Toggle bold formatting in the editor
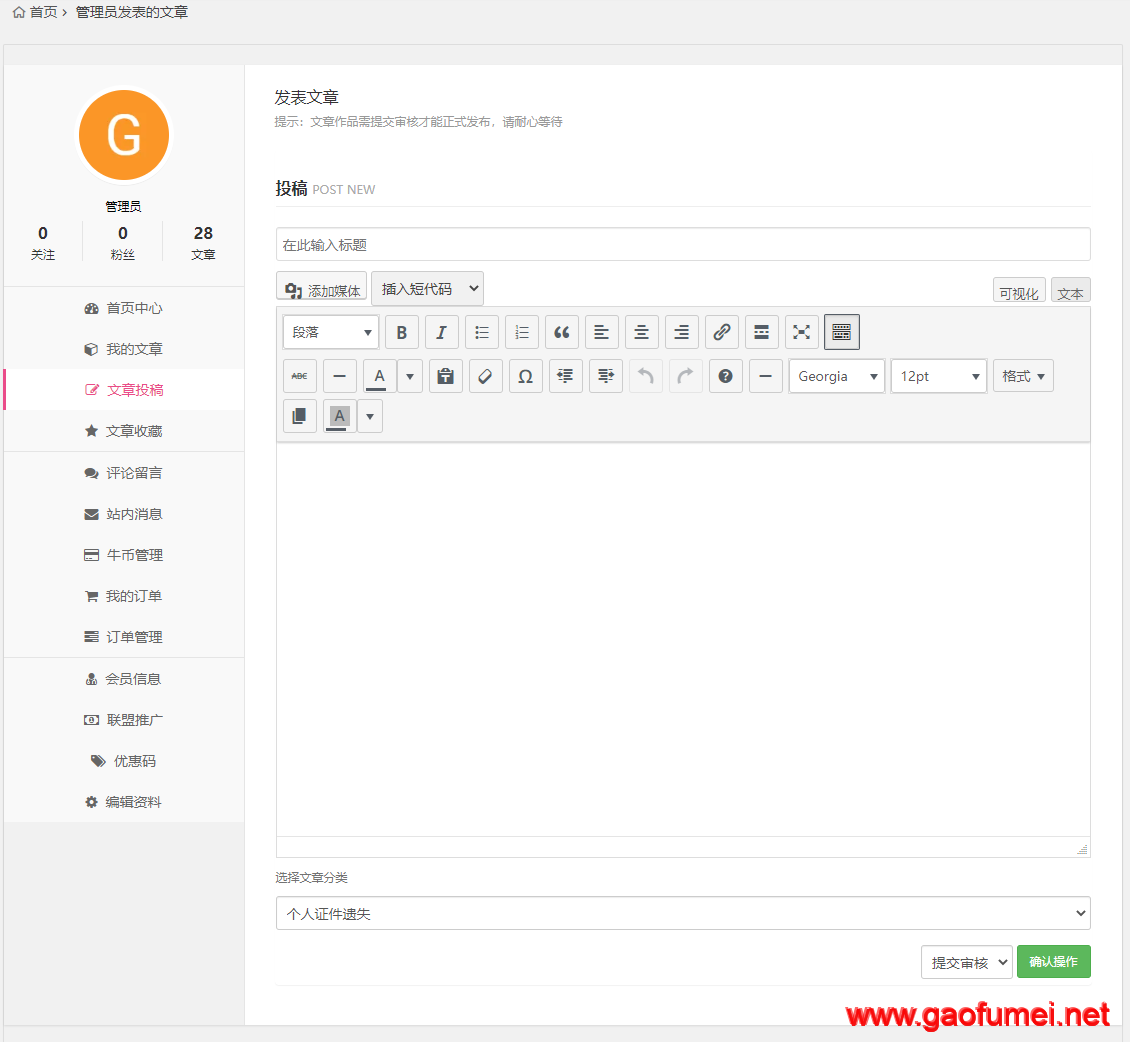This screenshot has width=1130, height=1042. tap(402, 332)
